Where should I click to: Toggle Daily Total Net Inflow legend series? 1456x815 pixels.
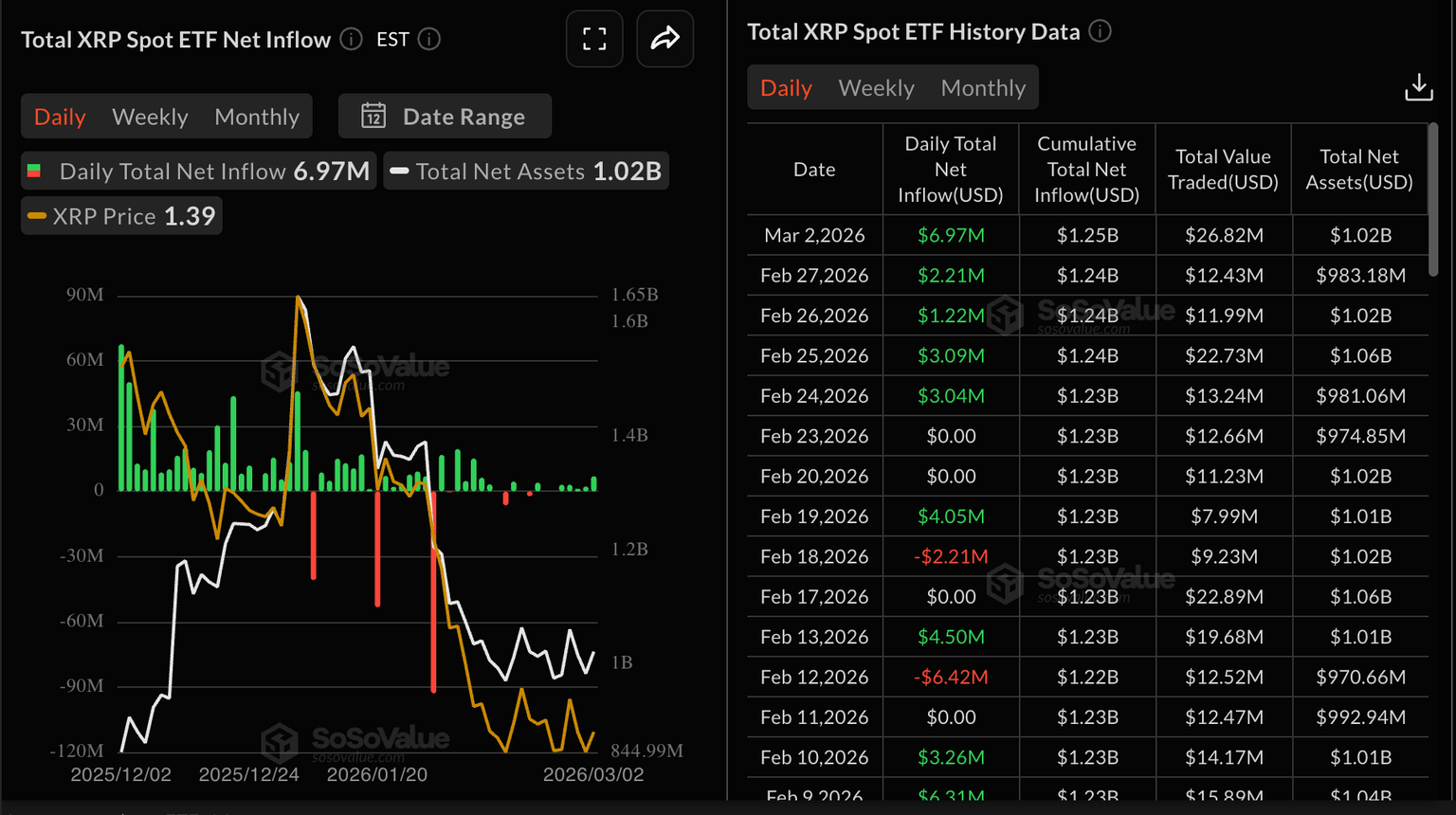199,172
